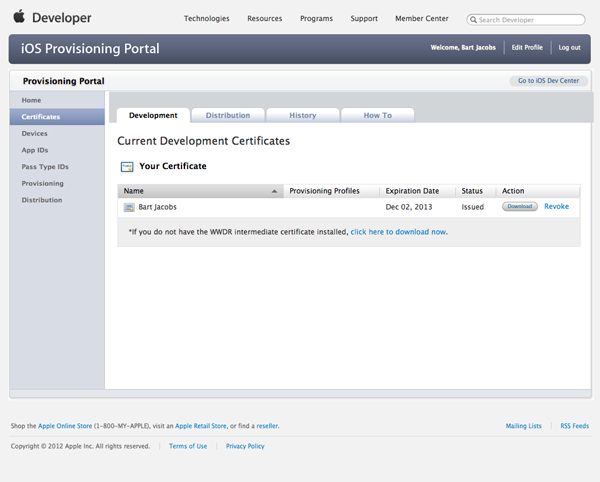Click the reseller link
Viewport: 600px width, 482px height.
tap(267, 426)
